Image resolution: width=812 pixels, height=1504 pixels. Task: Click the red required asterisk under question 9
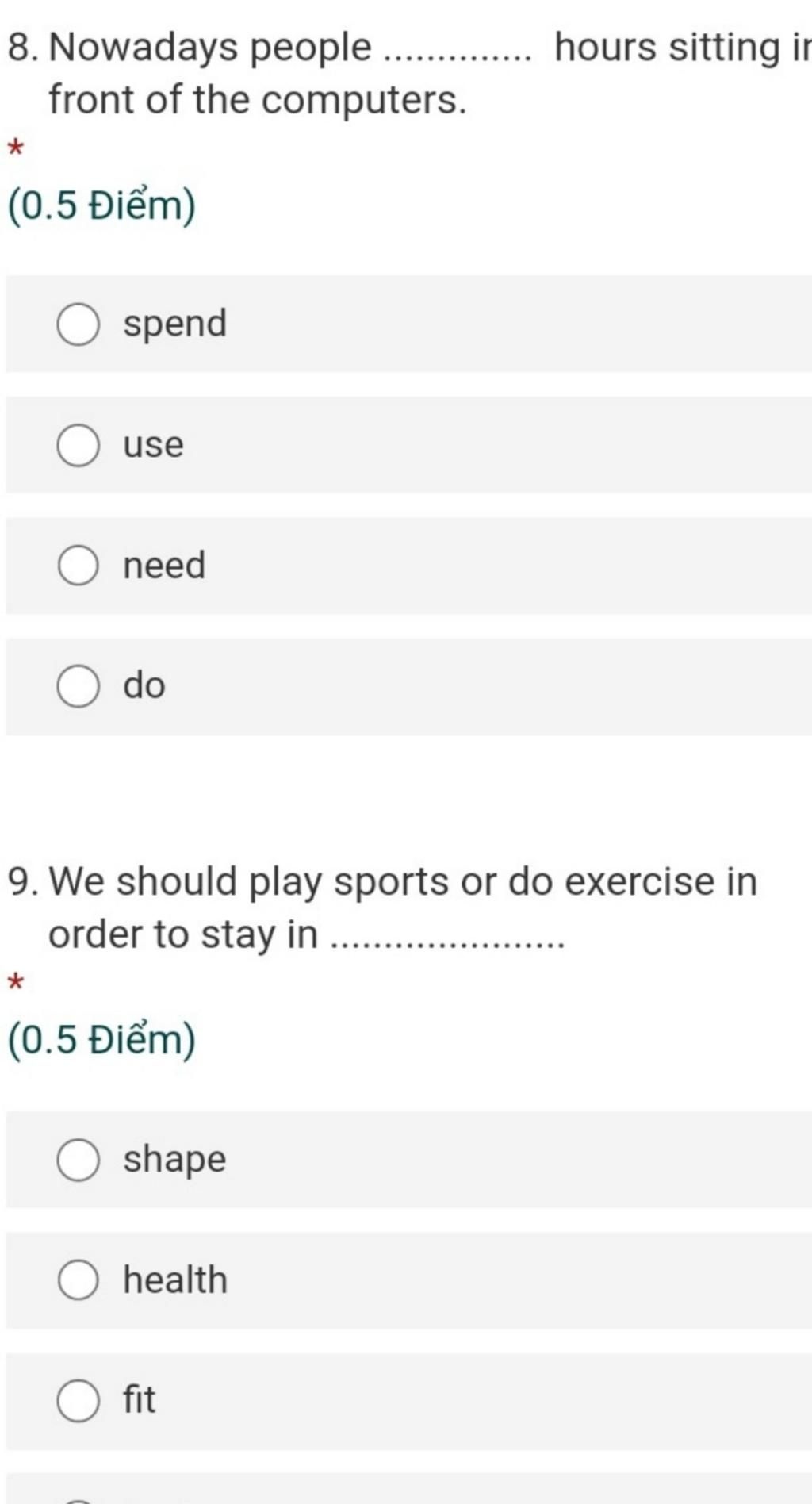tap(15, 983)
